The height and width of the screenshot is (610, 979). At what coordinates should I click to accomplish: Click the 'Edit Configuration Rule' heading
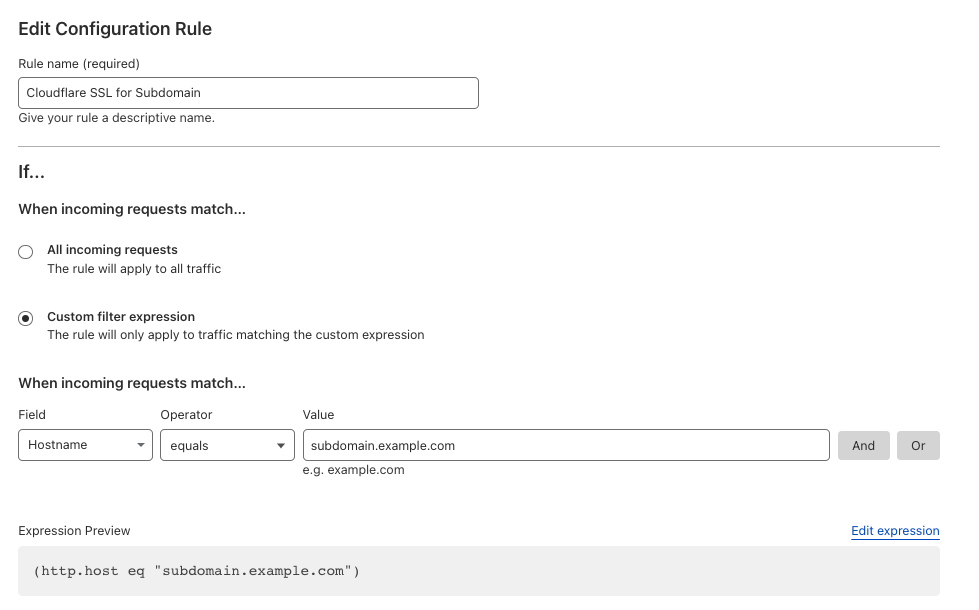[115, 29]
